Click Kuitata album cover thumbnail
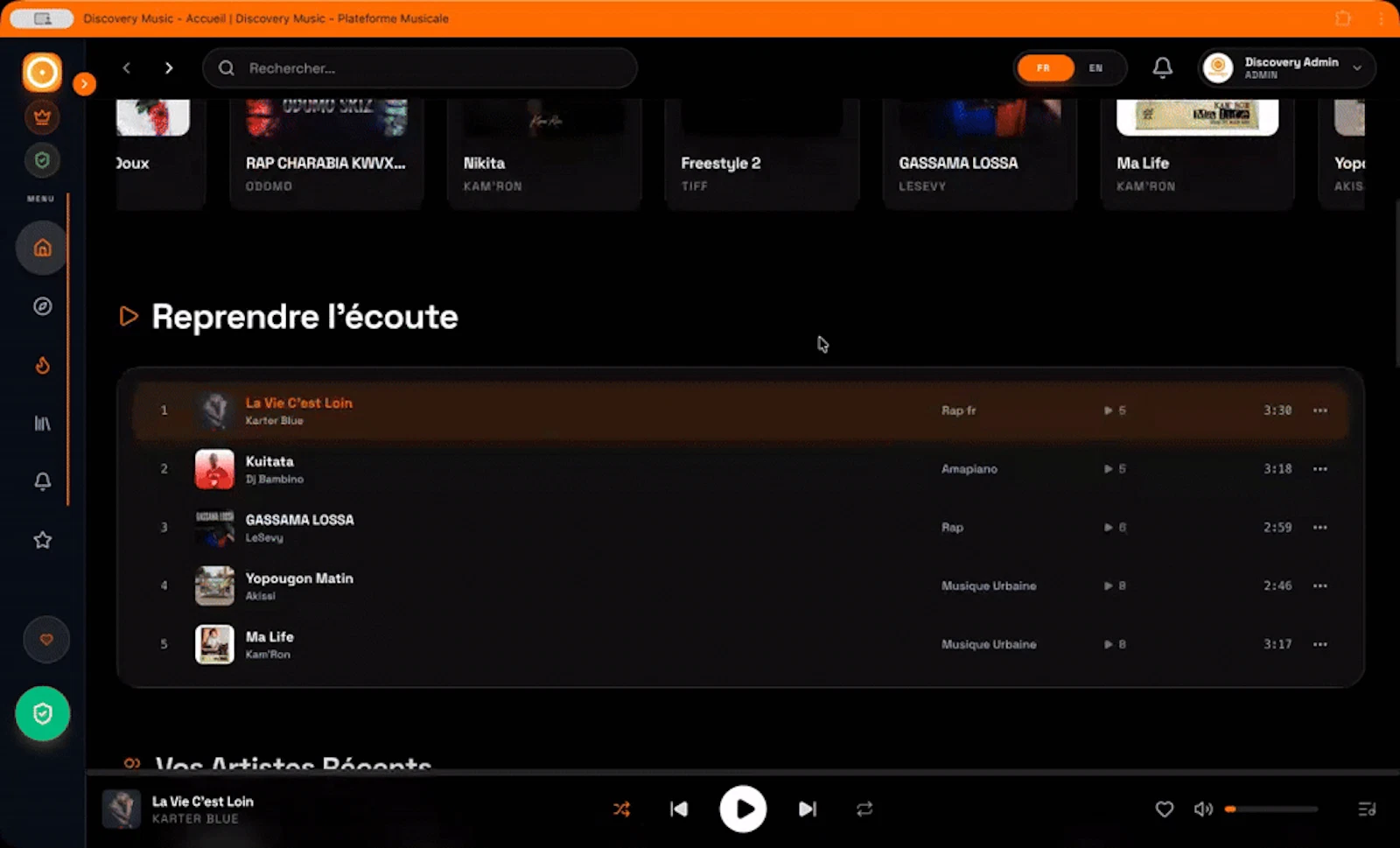Screen dimensions: 1400x848 click(214, 469)
